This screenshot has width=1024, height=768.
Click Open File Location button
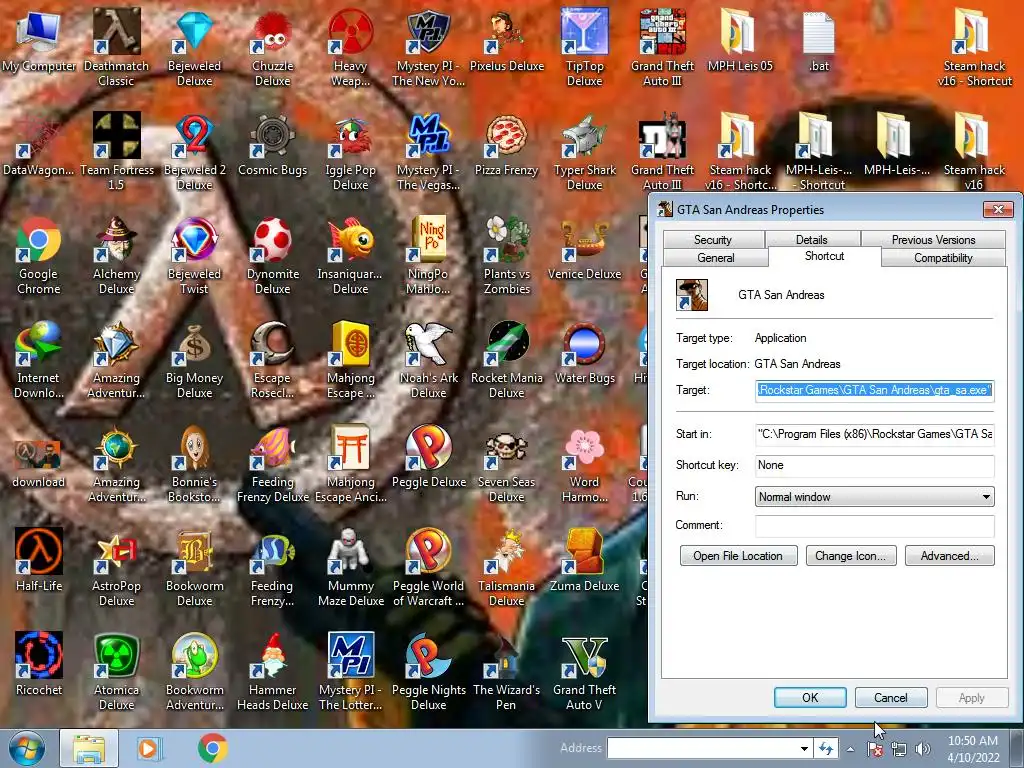pos(738,556)
